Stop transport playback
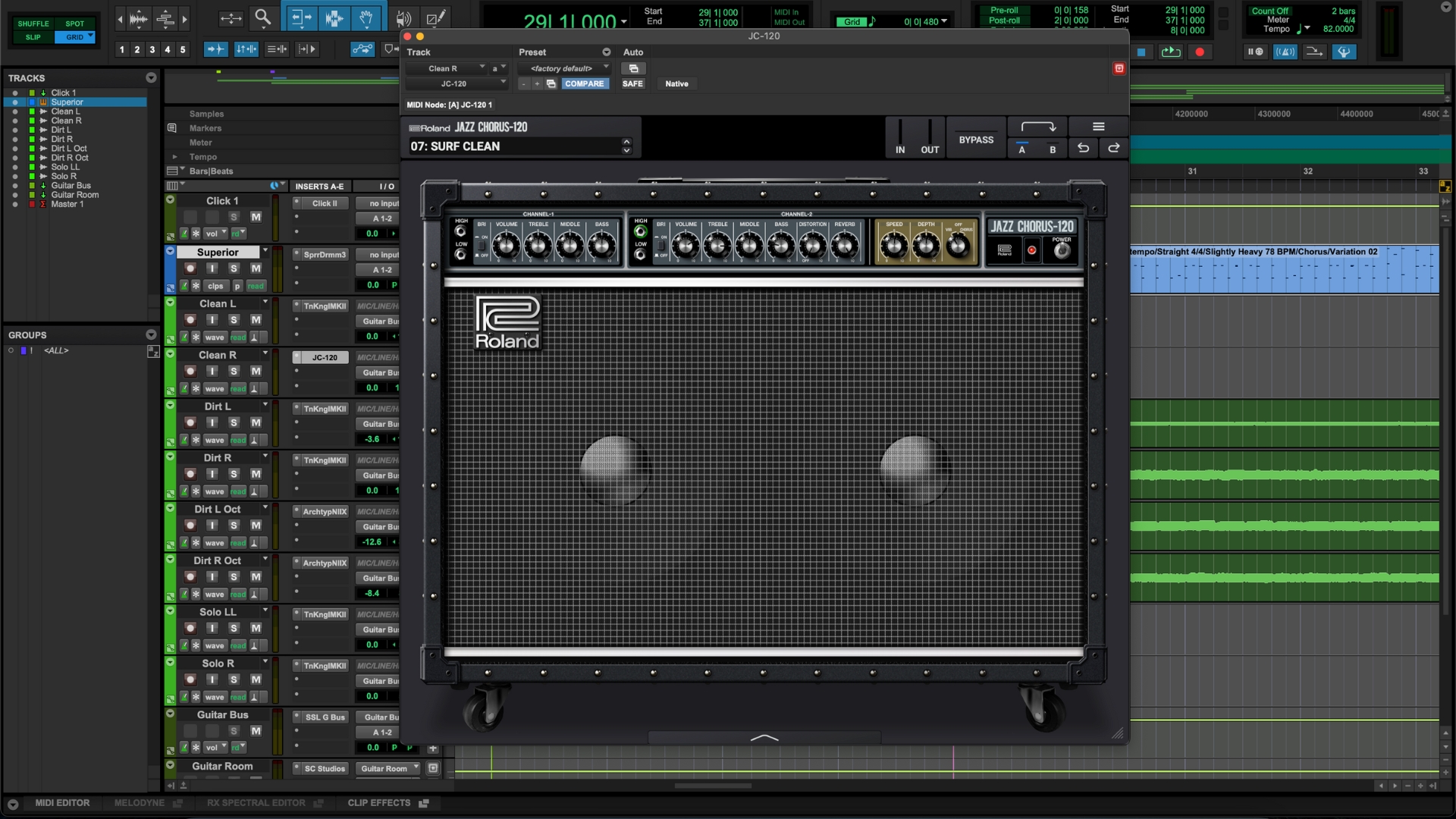 pos(1141,52)
